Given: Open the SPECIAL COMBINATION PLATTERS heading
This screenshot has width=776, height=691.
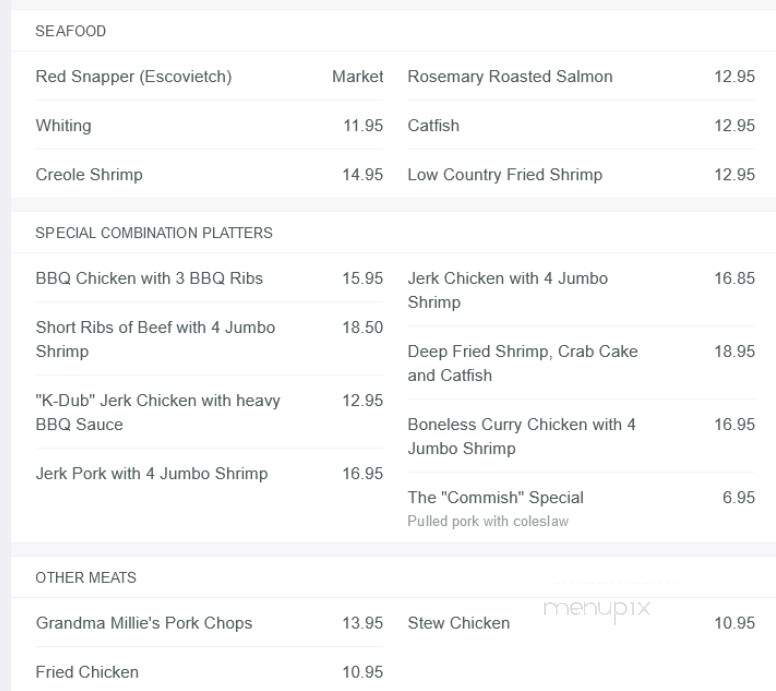Looking at the screenshot, I should pyautogui.click(x=154, y=233).
